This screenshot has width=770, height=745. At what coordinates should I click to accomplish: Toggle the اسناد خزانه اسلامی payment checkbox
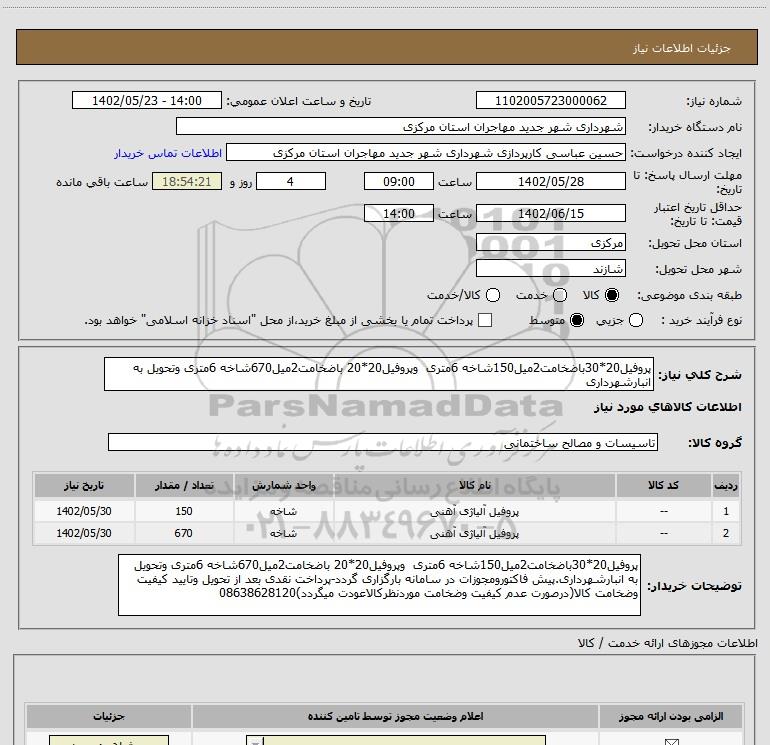point(485,320)
